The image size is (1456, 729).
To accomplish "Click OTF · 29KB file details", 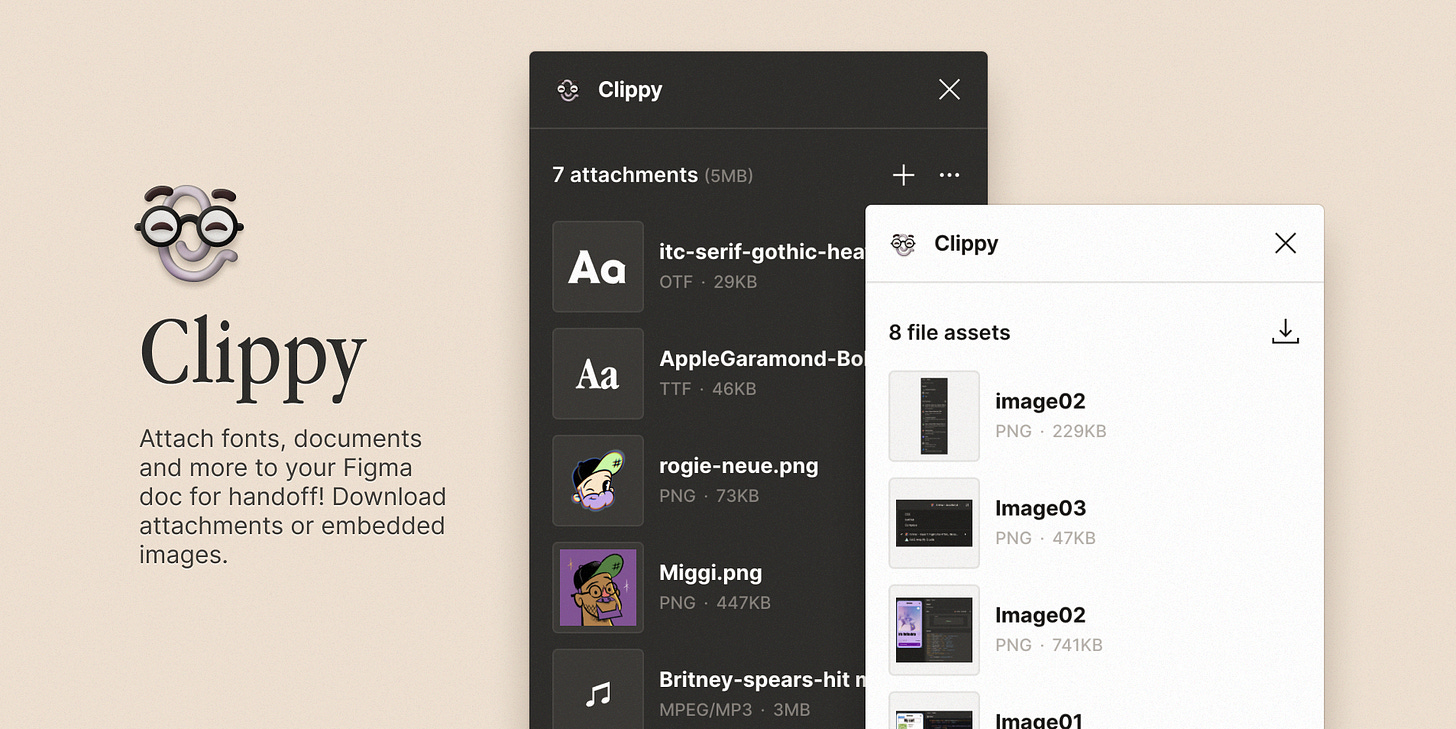I will 708,282.
